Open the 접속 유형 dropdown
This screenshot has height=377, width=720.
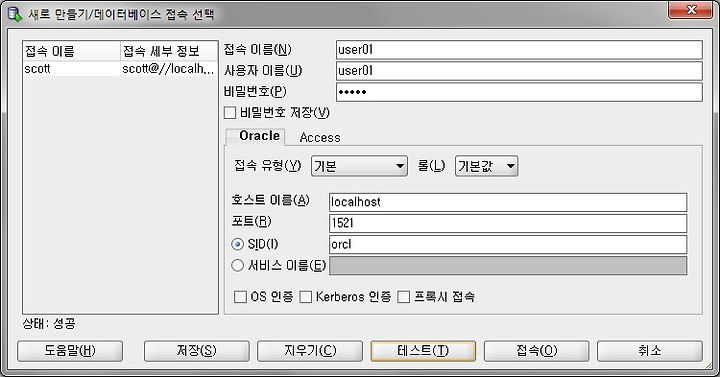pyautogui.click(x=359, y=166)
